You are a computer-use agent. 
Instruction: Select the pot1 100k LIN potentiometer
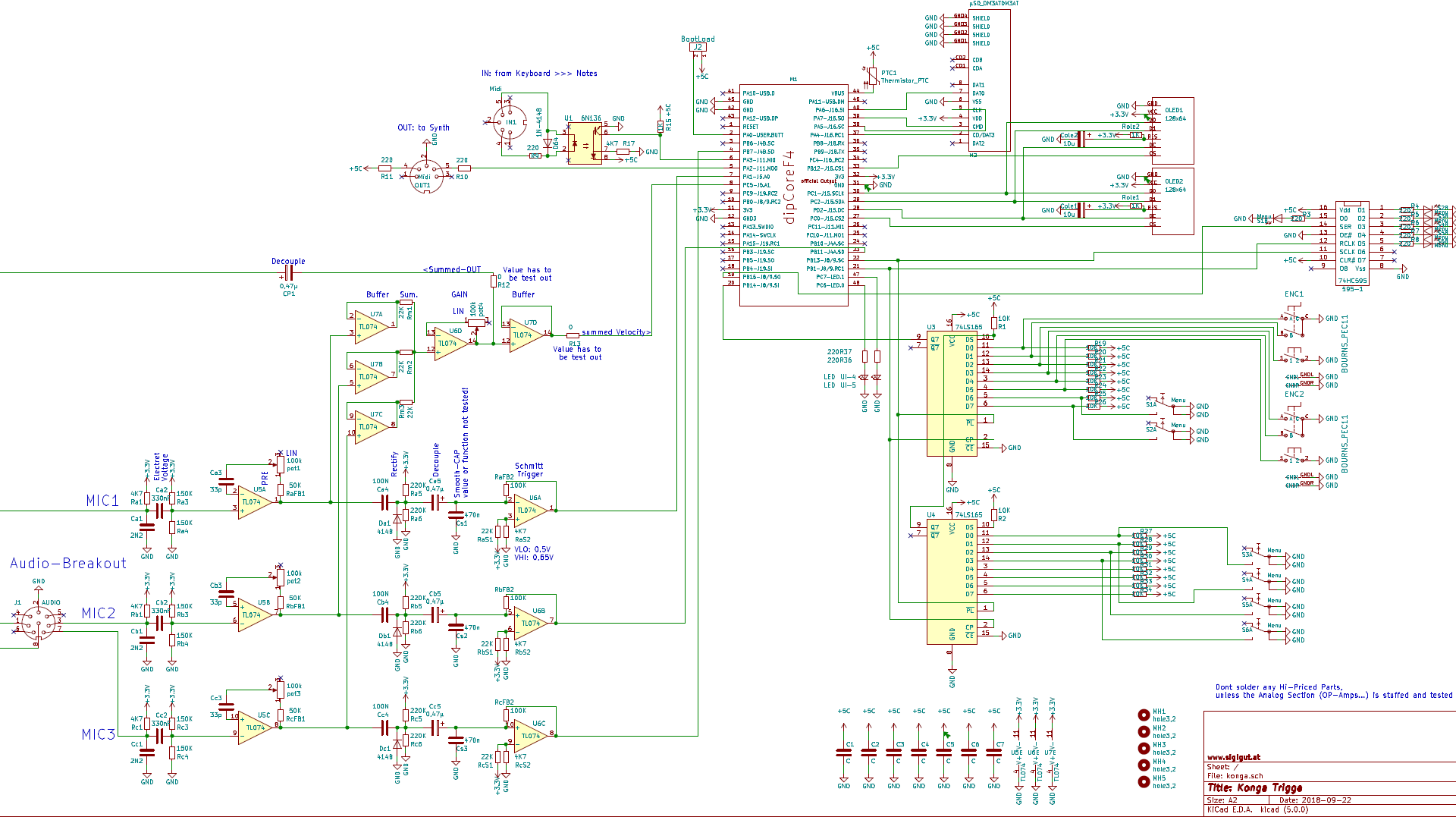pos(281,463)
